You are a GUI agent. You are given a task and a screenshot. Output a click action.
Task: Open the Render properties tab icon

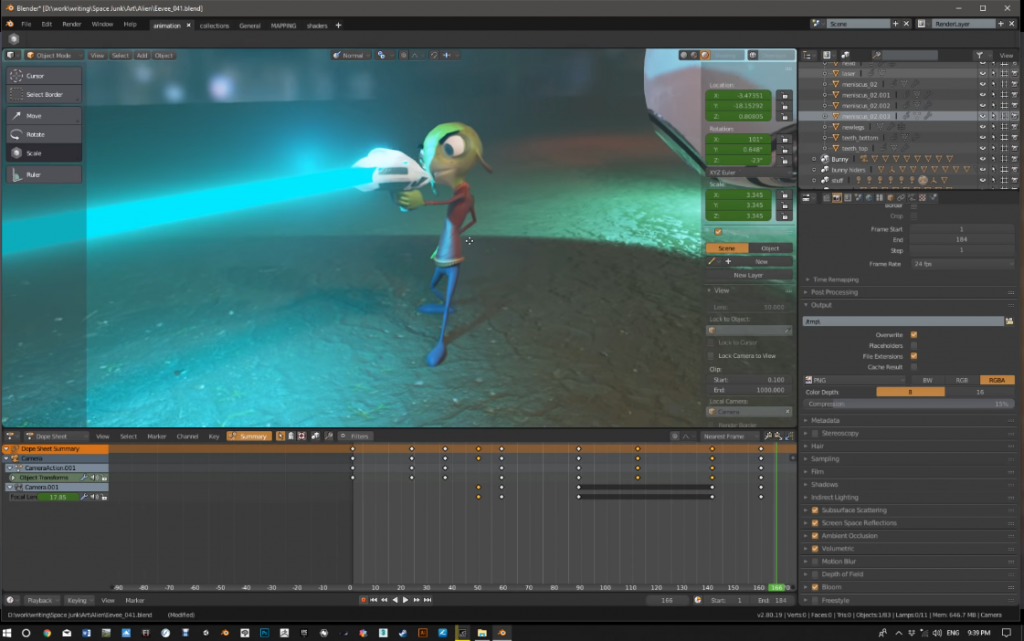click(837, 198)
